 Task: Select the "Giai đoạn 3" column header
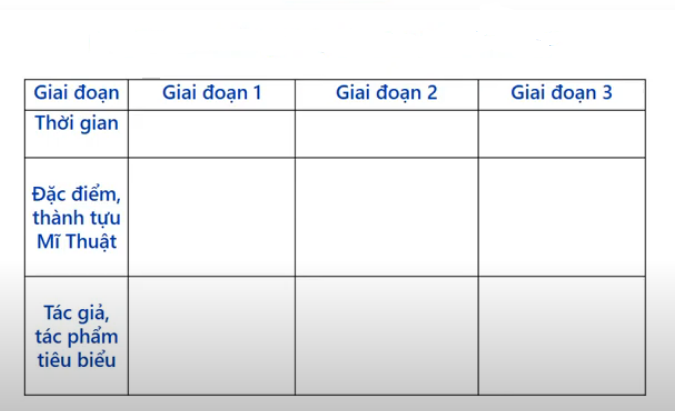(561, 93)
